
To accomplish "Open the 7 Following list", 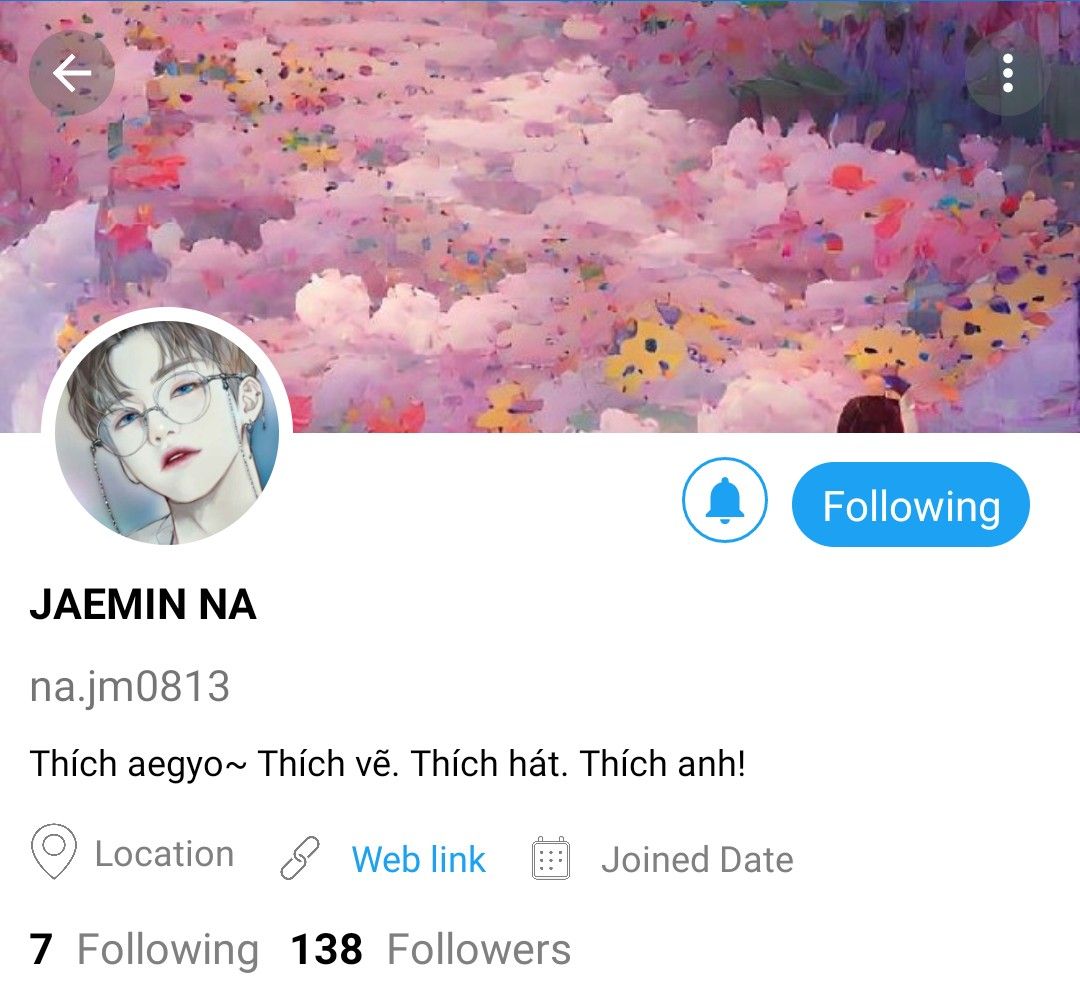I will tap(144, 950).
